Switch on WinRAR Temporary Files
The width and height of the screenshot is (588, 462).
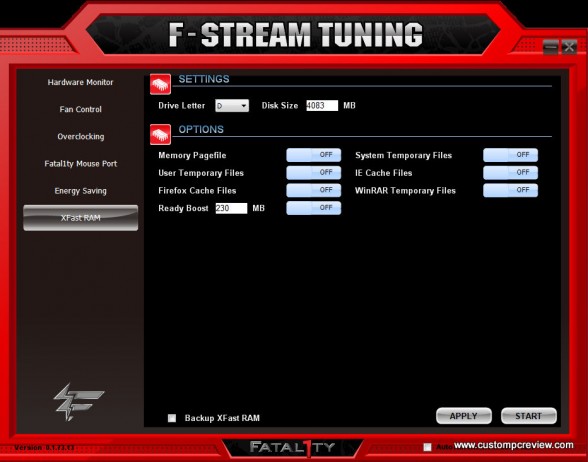click(510, 190)
